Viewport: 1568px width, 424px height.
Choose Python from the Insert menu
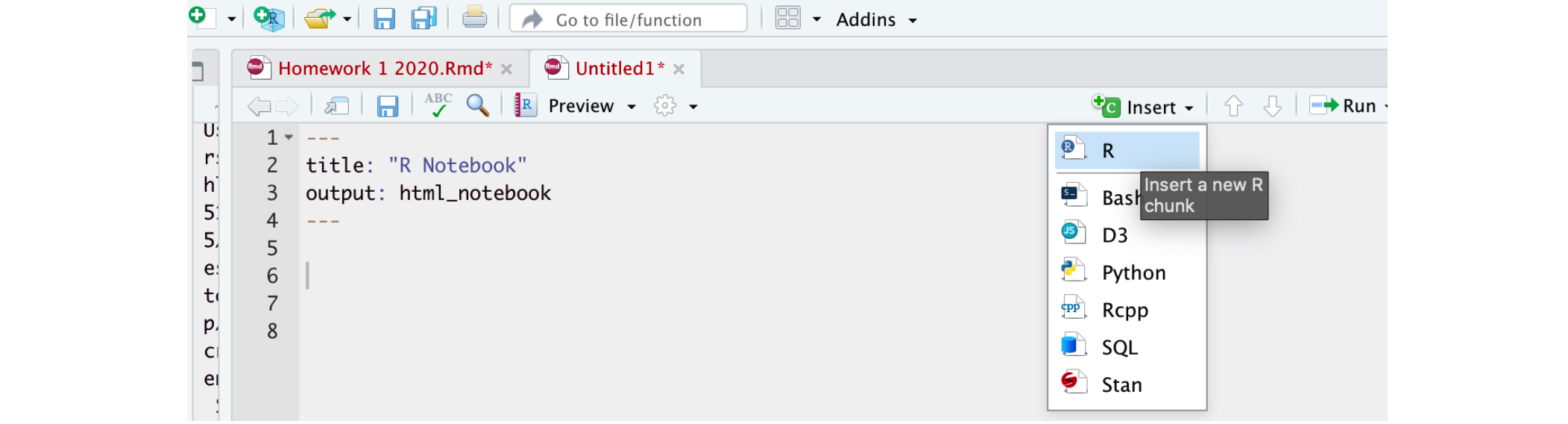1133,272
